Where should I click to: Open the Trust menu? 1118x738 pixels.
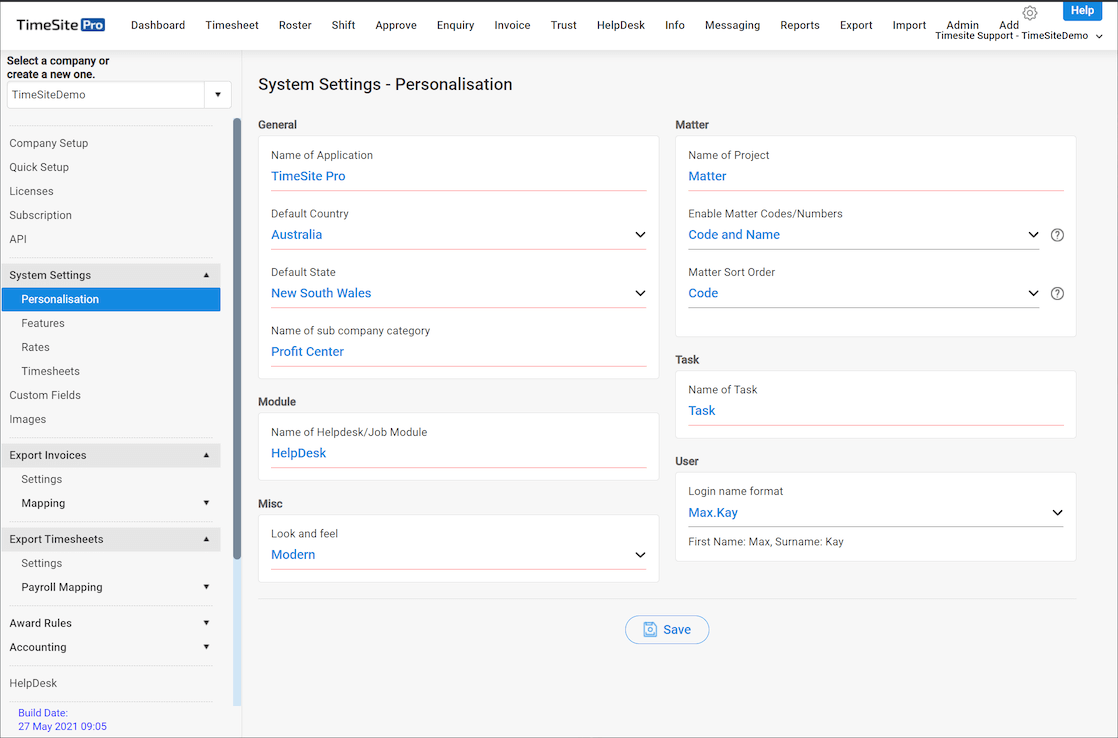563,25
